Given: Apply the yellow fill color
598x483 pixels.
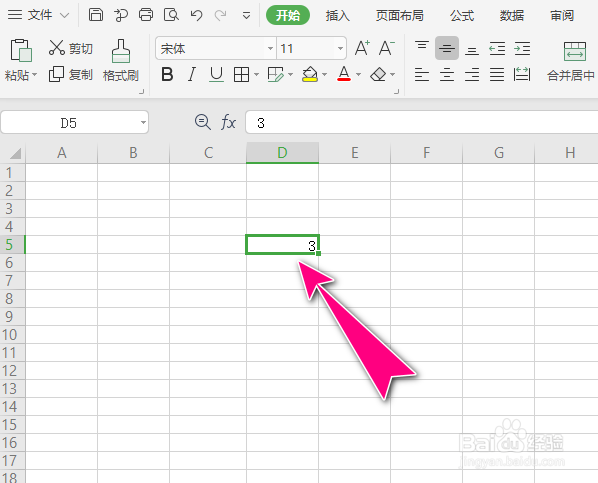Looking at the screenshot, I should (310, 74).
